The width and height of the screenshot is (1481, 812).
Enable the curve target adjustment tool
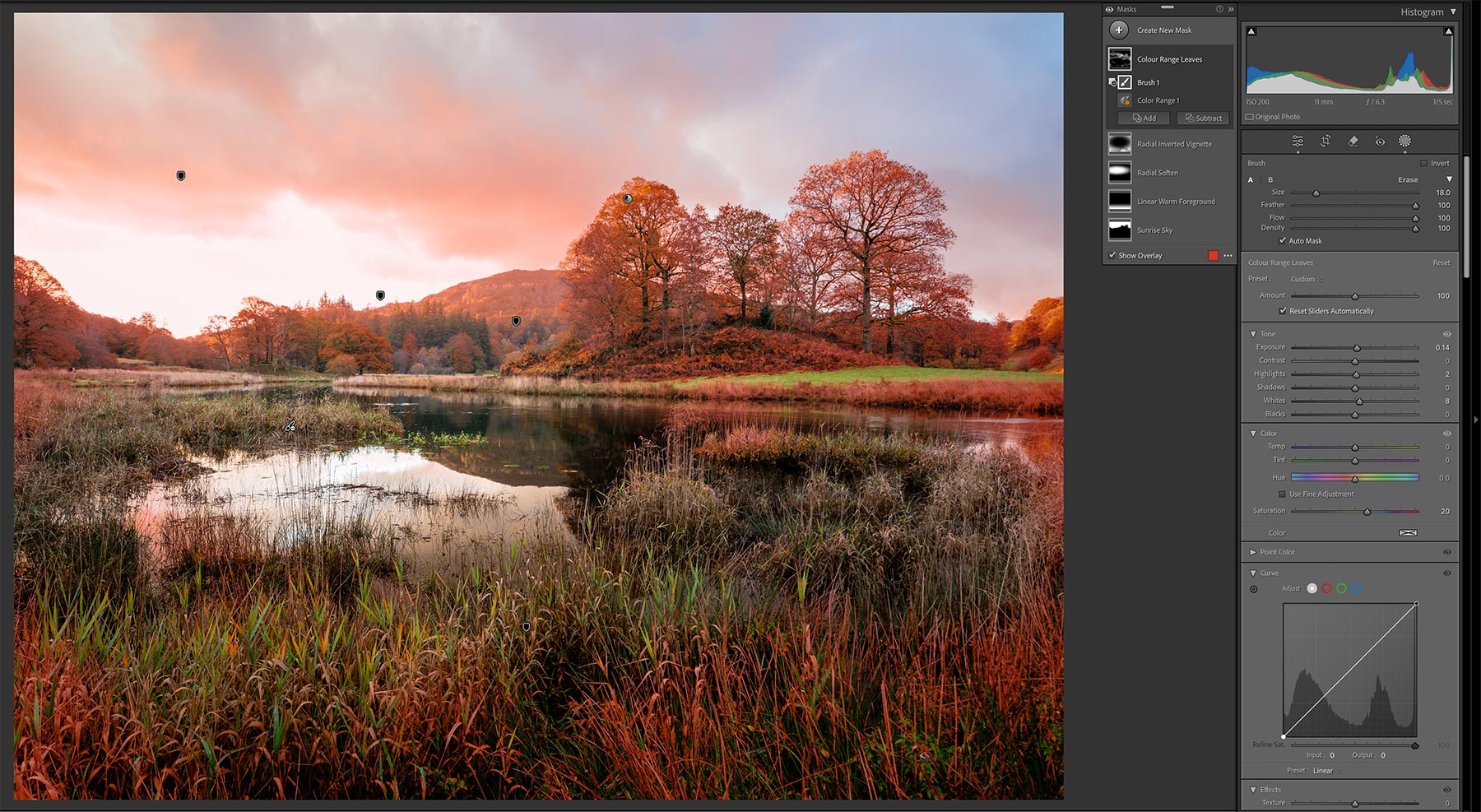[x=1254, y=589]
